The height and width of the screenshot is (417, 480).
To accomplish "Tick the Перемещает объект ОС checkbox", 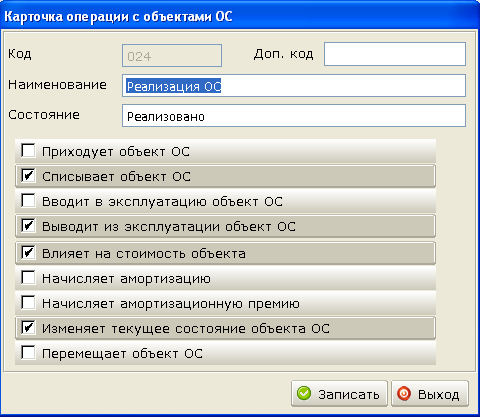I will click(x=28, y=353).
